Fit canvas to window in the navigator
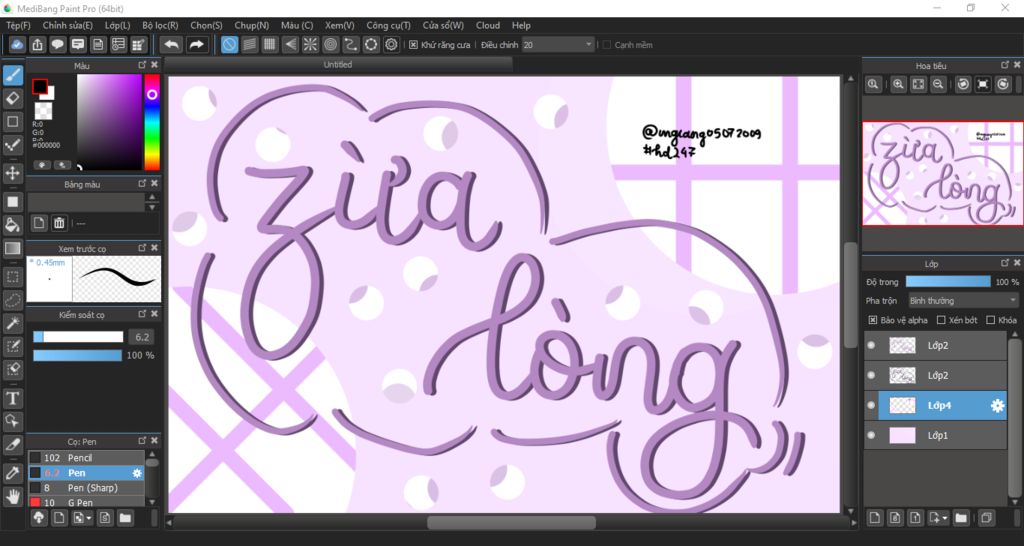The width and height of the screenshot is (1024, 546). (918, 84)
